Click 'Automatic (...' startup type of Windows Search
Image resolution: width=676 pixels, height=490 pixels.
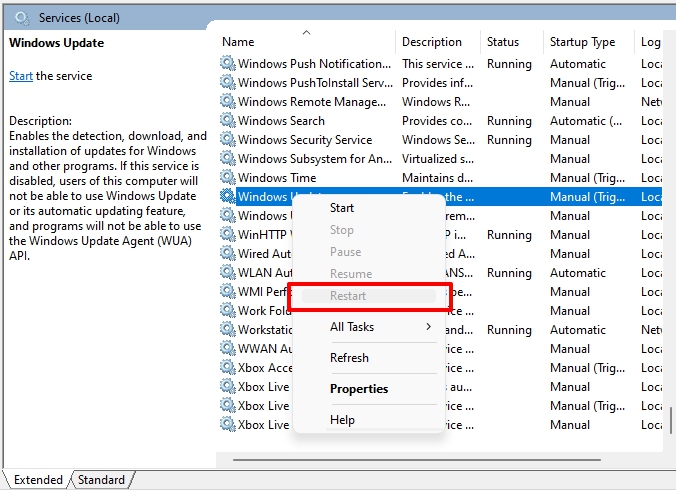click(586, 121)
